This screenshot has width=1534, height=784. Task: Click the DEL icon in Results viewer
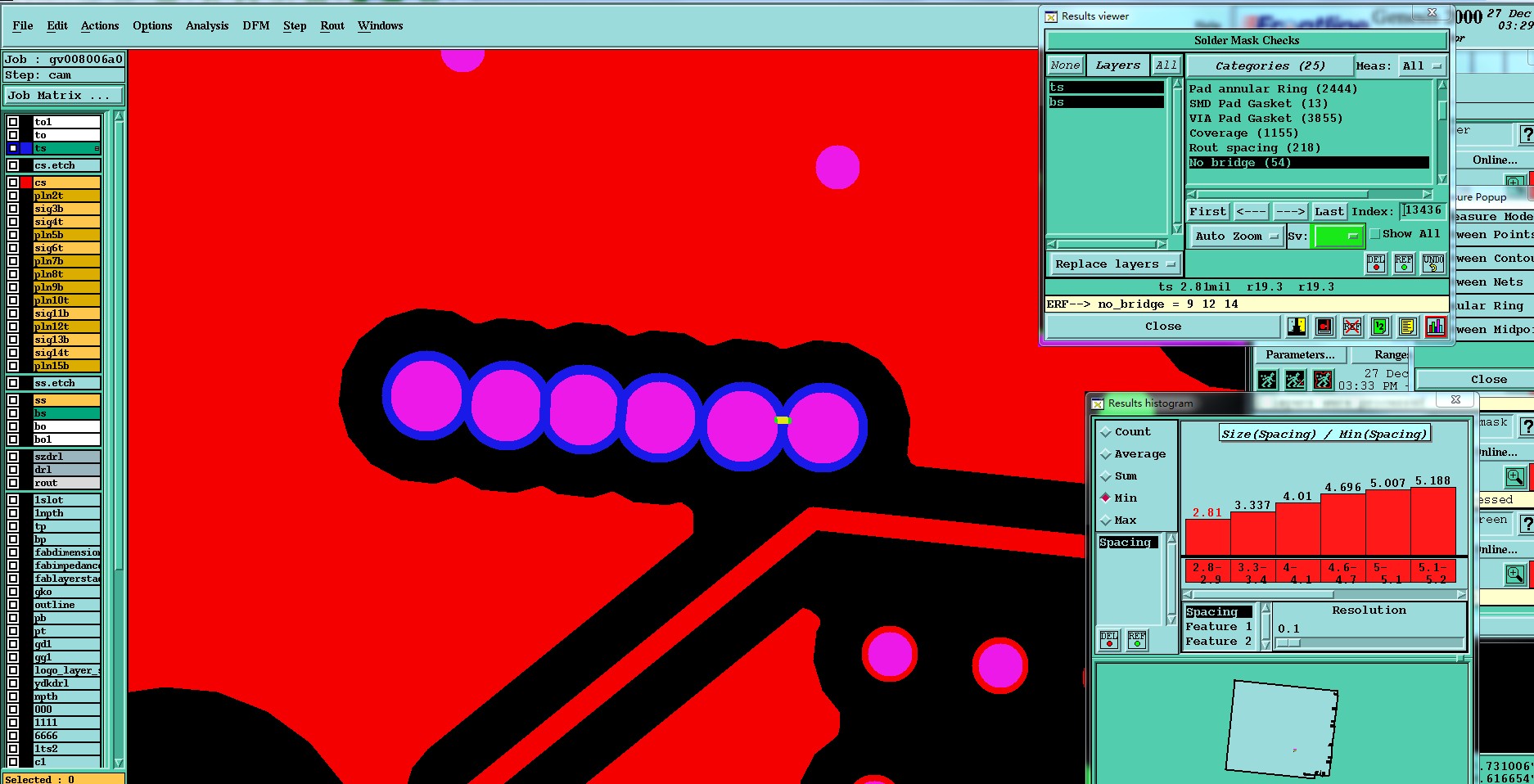click(x=1376, y=263)
